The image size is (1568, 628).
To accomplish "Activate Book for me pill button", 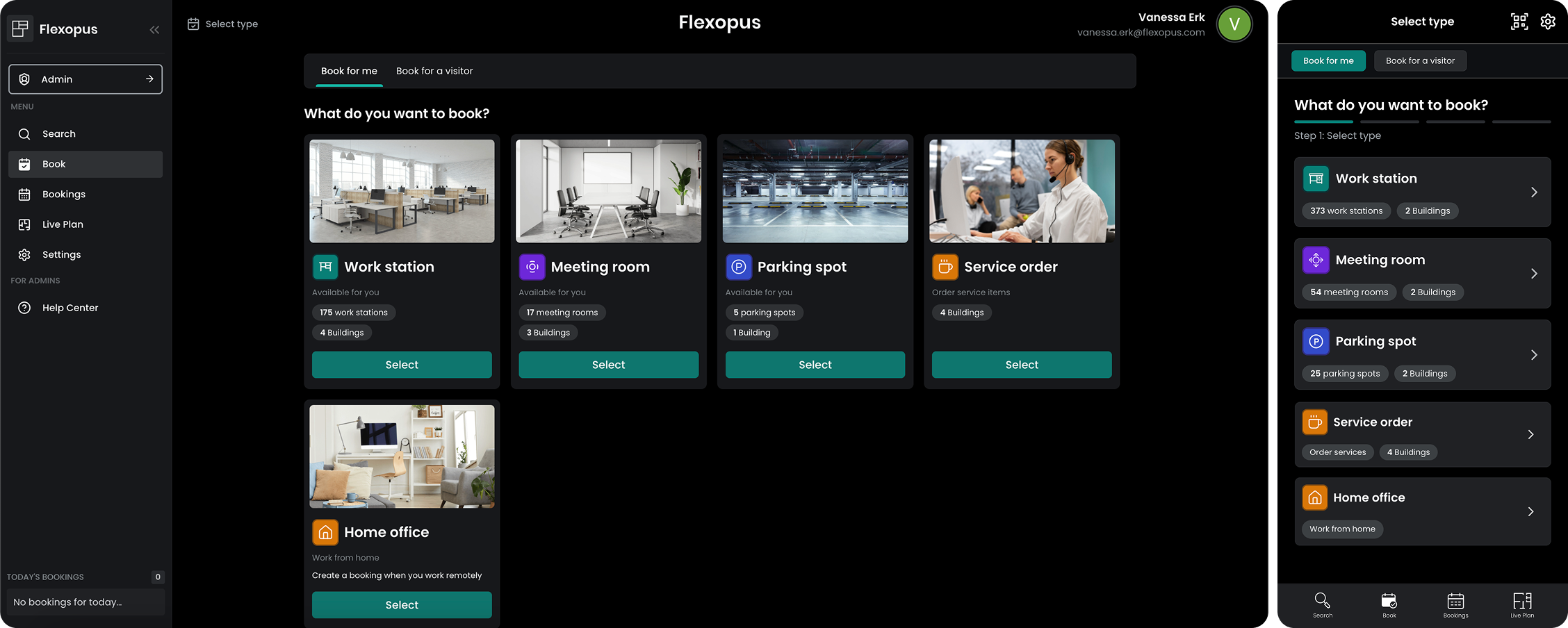I will tap(1328, 60).
